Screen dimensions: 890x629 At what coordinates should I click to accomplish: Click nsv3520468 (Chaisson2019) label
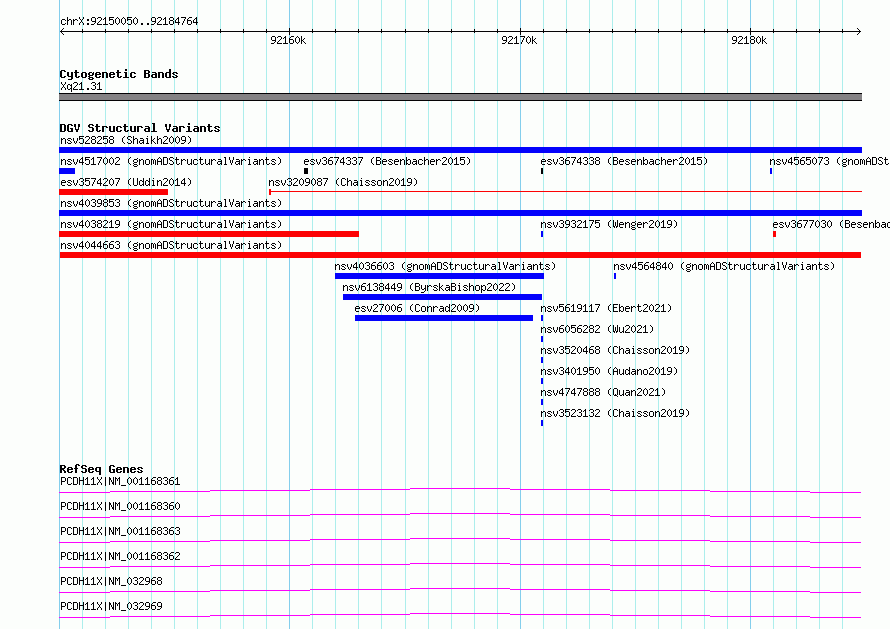pos(615,350)
